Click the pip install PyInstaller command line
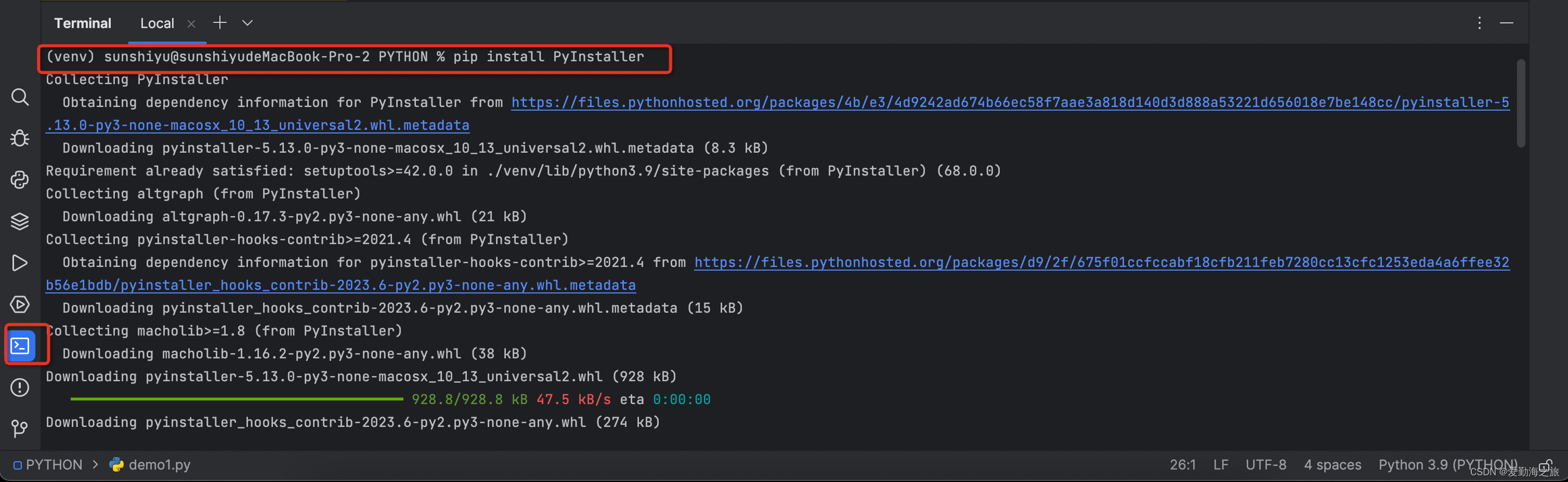Viewport: 1568px width, 482px height. (x=345, y=57)
